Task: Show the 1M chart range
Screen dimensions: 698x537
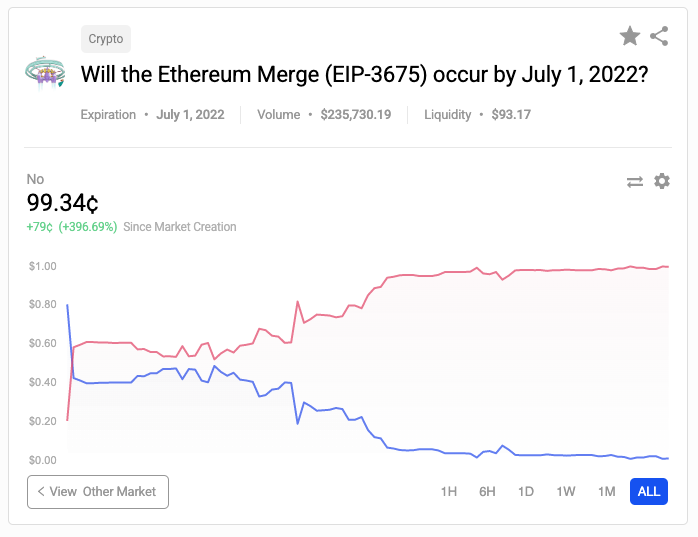Action: point(606,492)
